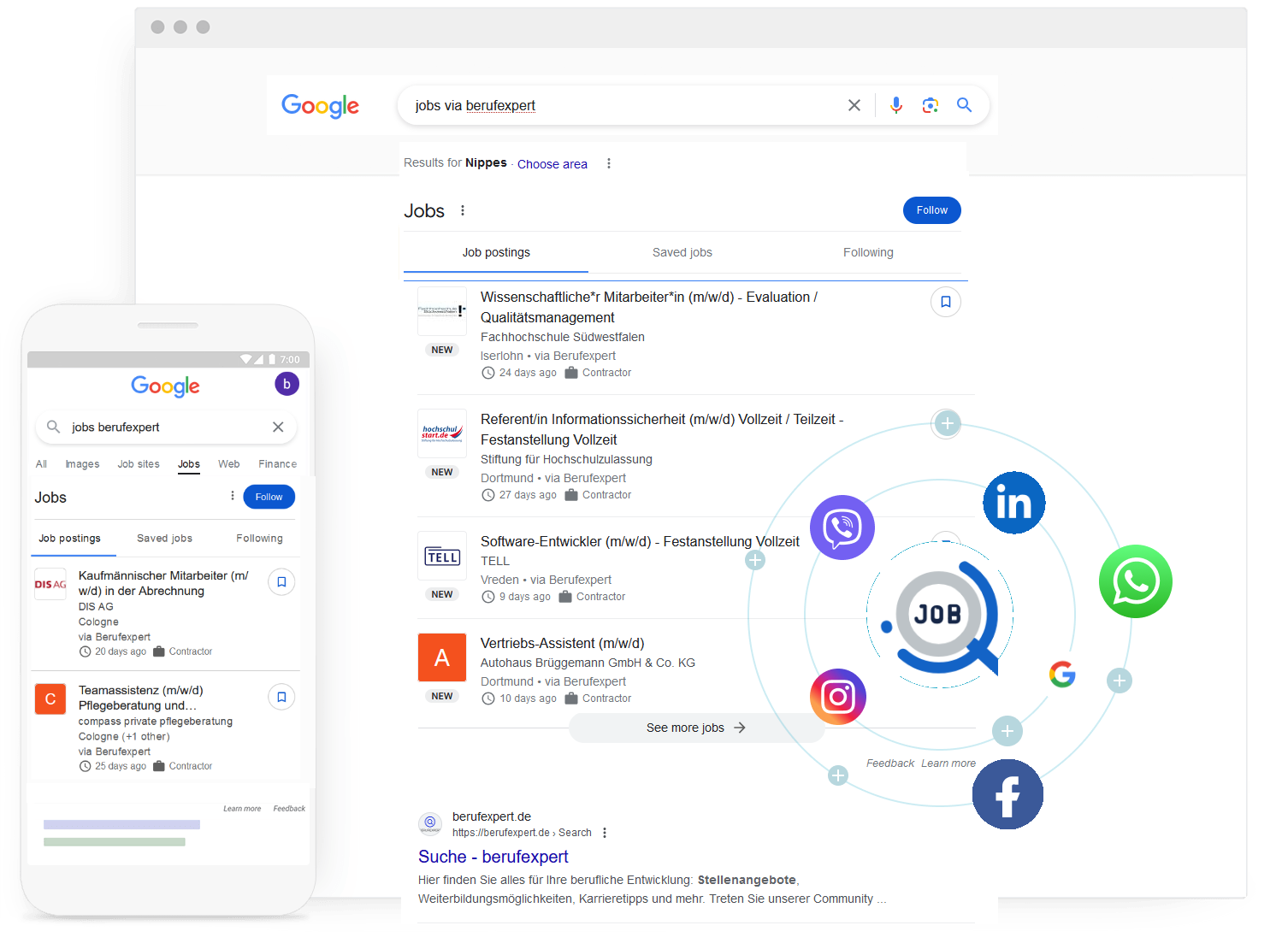This screenshot has height=949, width=1288.
Task: Click See more jobs button
Action: (x=696, y=728)
